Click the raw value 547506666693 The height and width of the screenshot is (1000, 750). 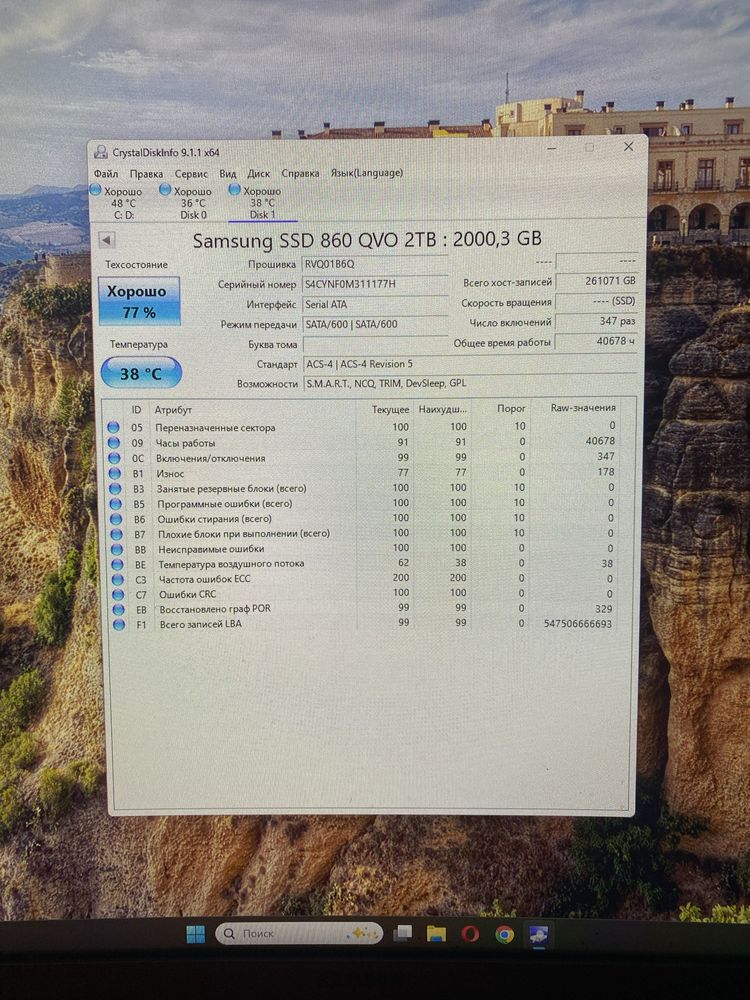tap(578, 623)
